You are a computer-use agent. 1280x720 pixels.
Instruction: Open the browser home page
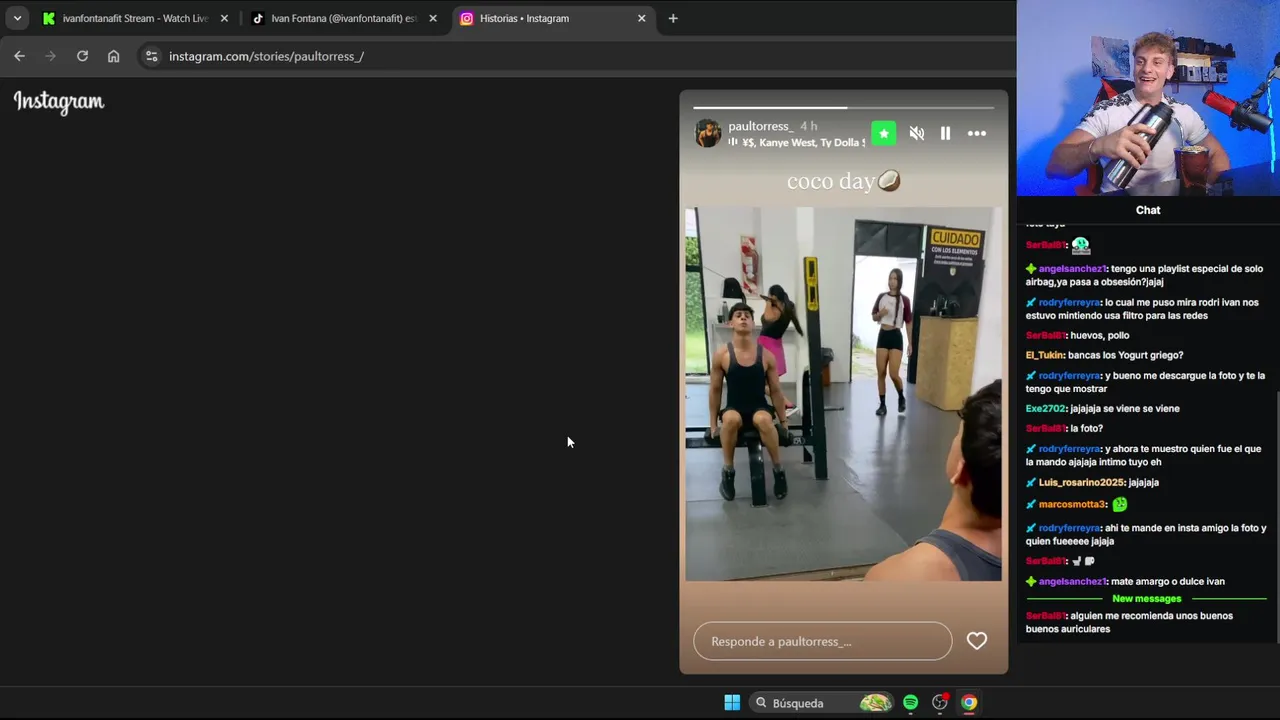[x=113, y=56]
